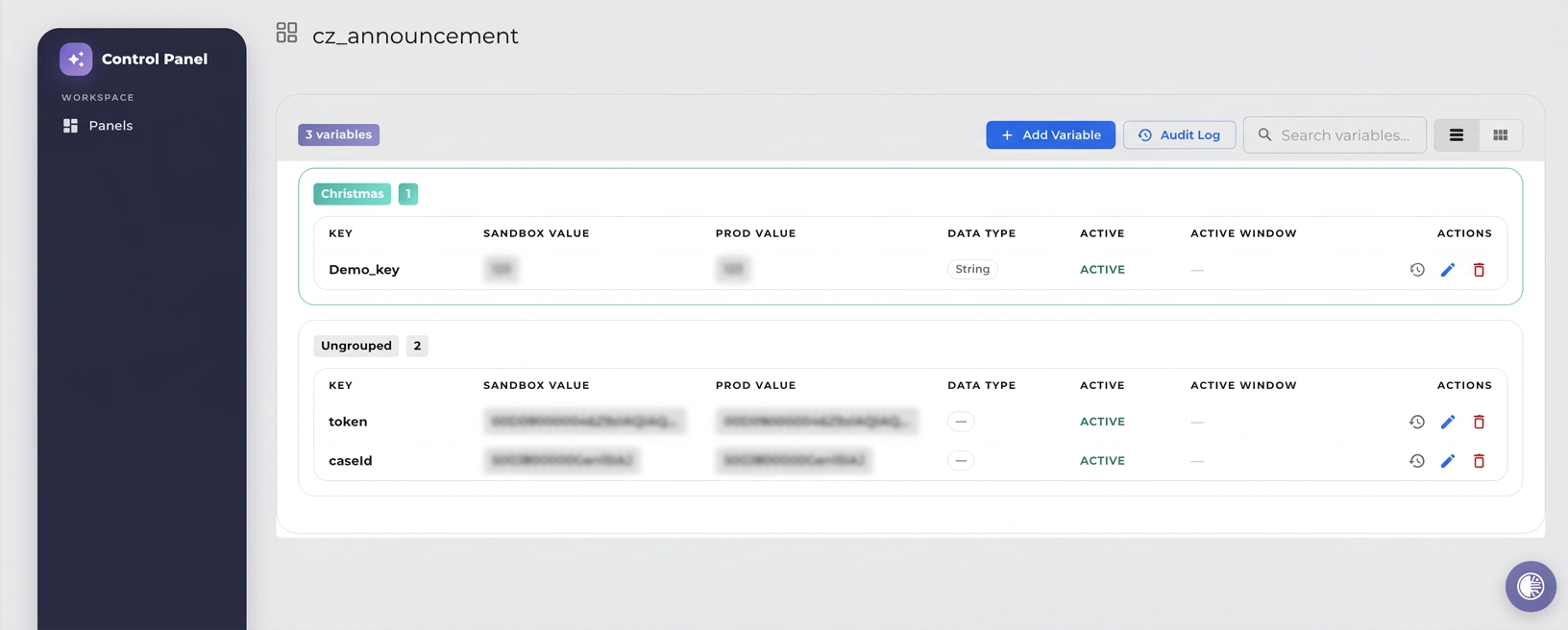
Task: Click the data type dash for caseId
Action: click(x=961, y=461)
